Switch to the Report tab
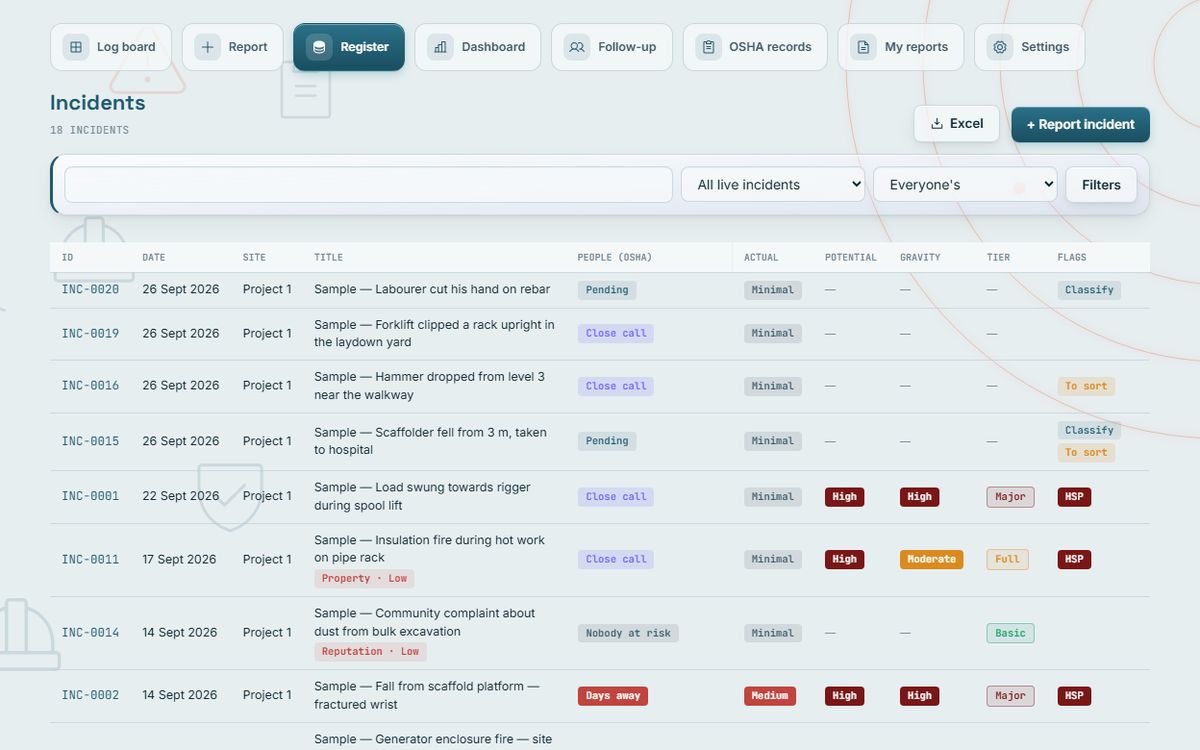Viewport: 1200px width, 750px height. 233,47
